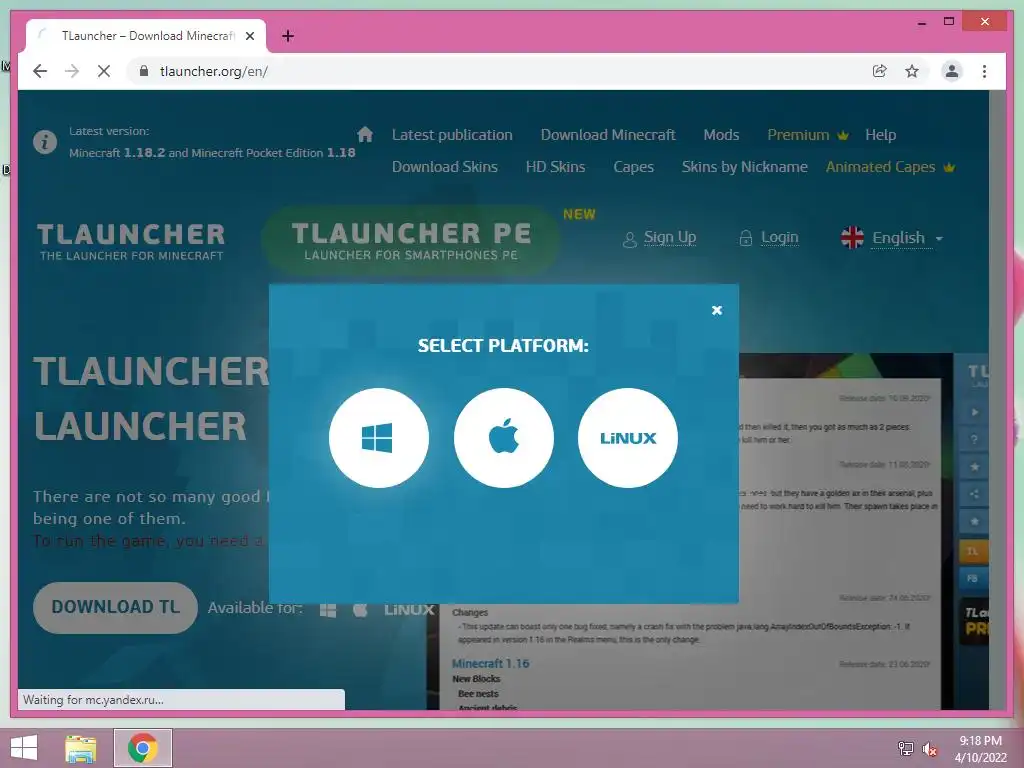Open a new browser tab
The height and width of the screenshot is (768, 1024).
tap(288, 36)
